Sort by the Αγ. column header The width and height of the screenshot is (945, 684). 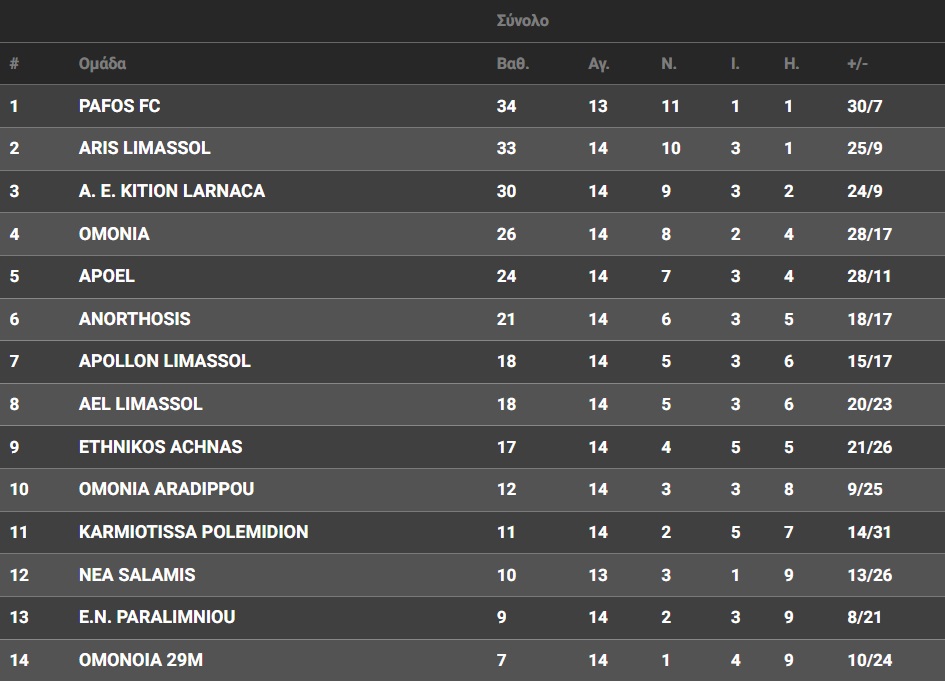pyautogui.click(x=598, y=63)
